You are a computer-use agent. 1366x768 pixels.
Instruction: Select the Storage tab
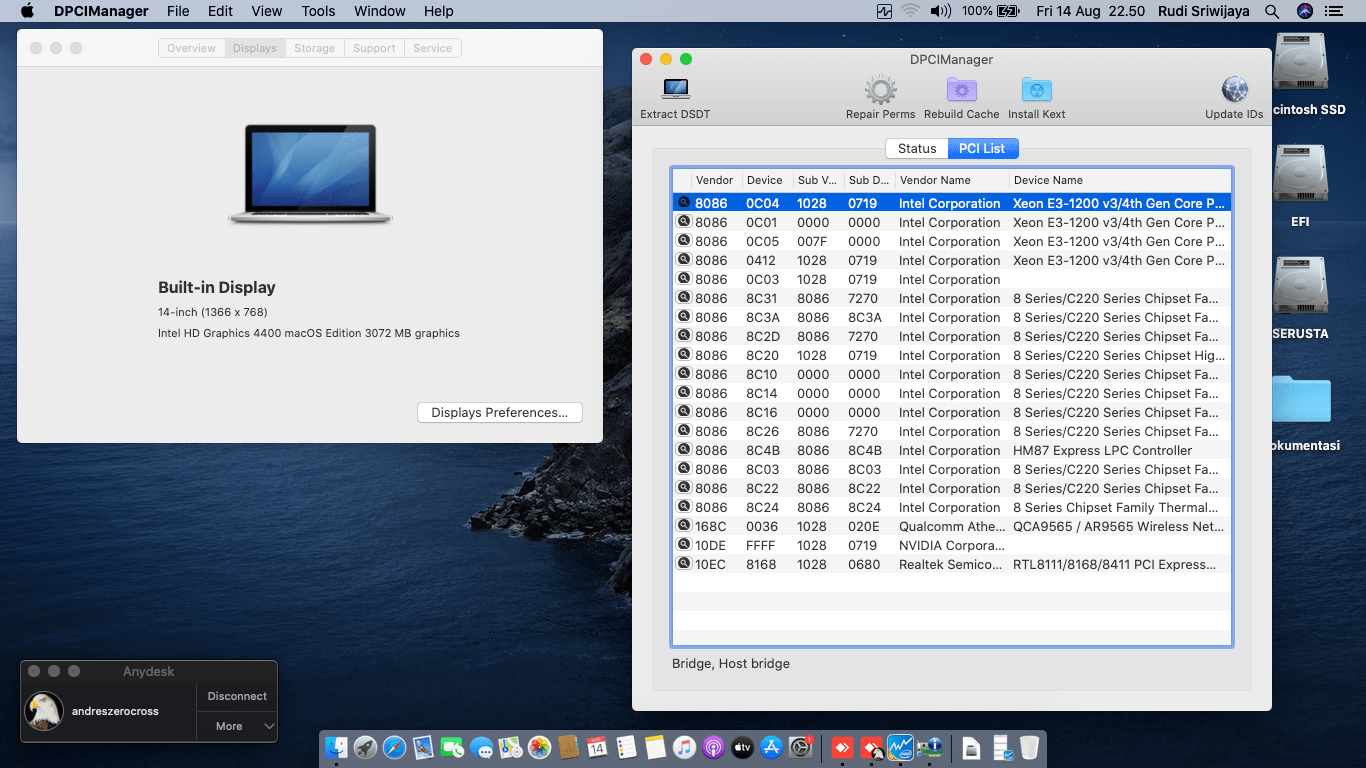[314, 48]
